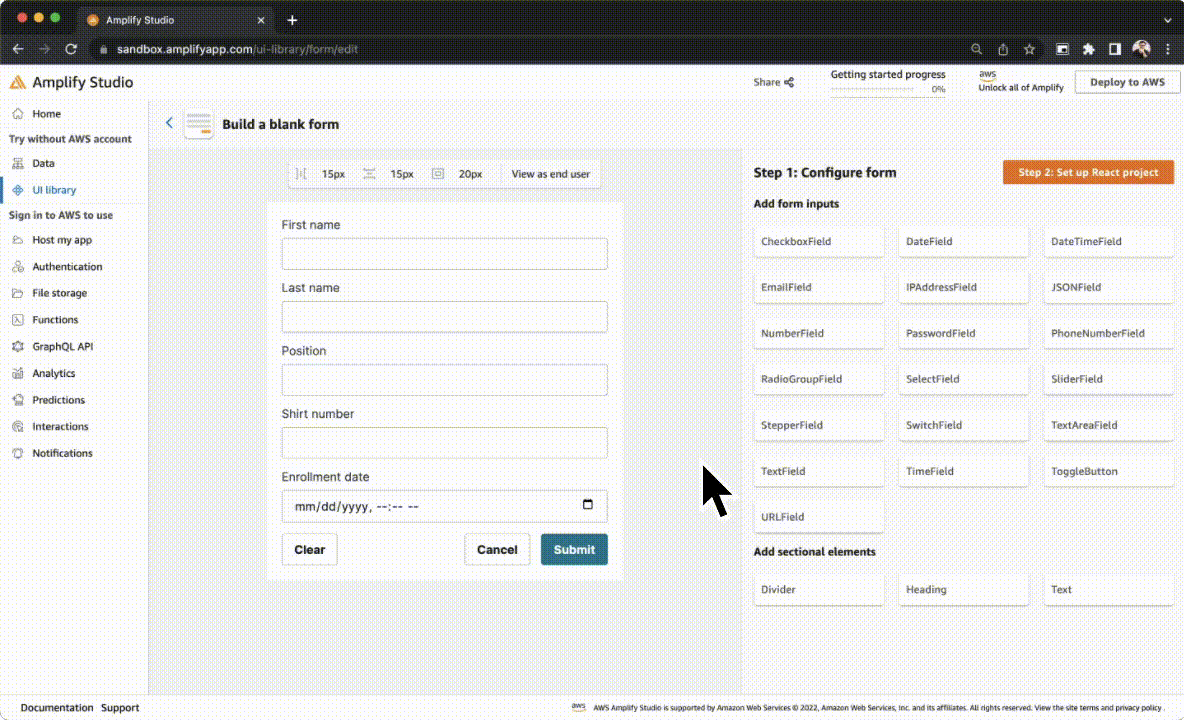Click the Notifications sidebar icon

click(x=17, y=453)
